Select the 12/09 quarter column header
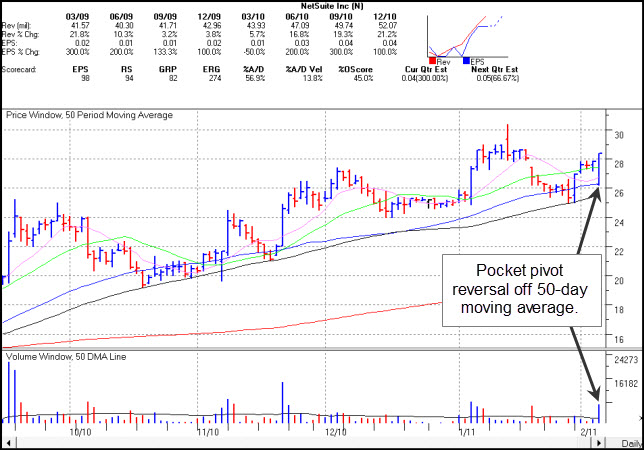Screen dimensions: 644x450 (x=209, y=16)
